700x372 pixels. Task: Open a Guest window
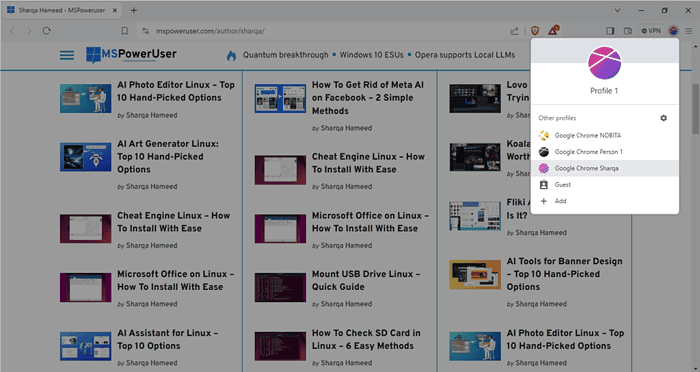(605, 184)
